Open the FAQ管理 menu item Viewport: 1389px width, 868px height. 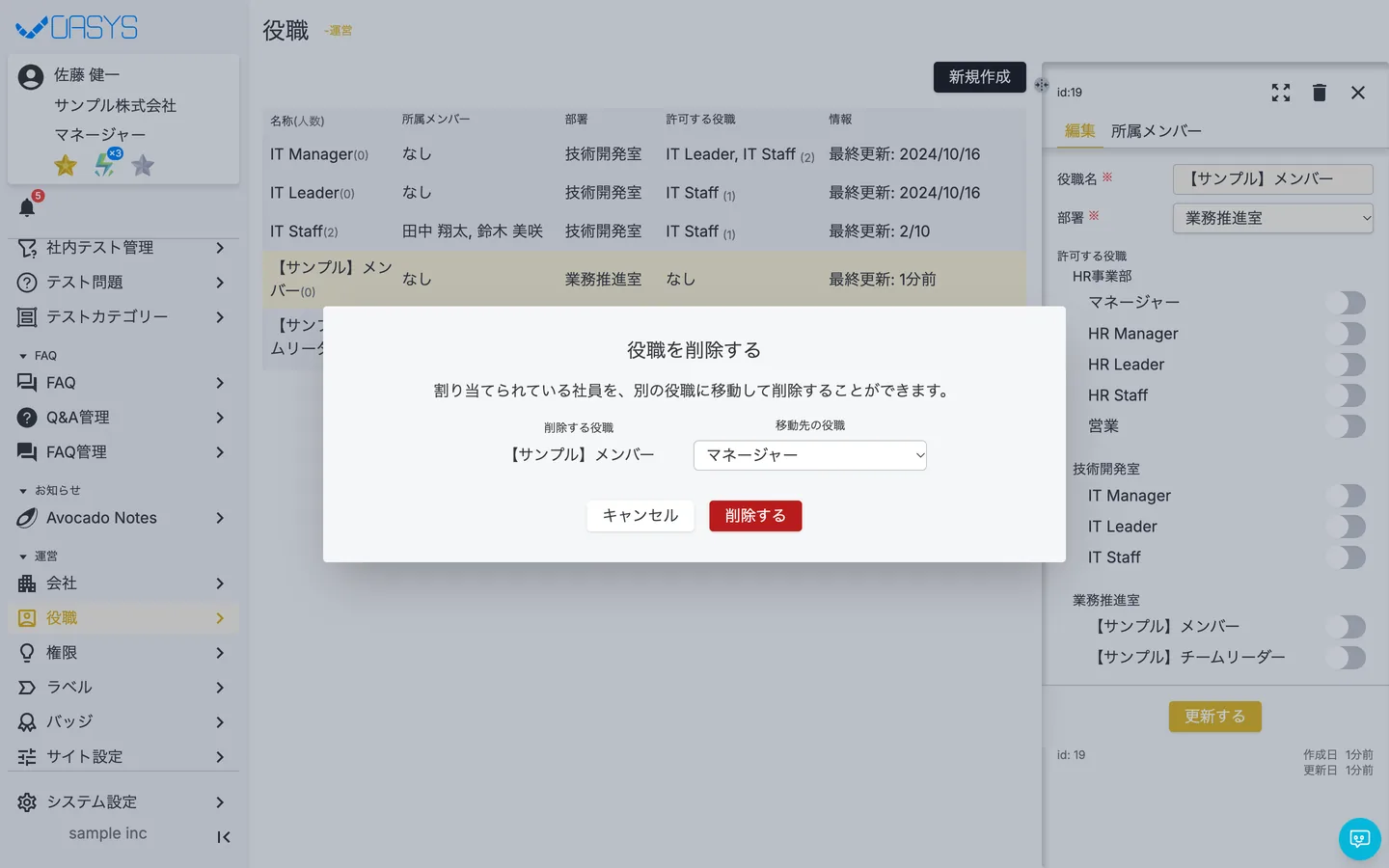click(123, 452)
